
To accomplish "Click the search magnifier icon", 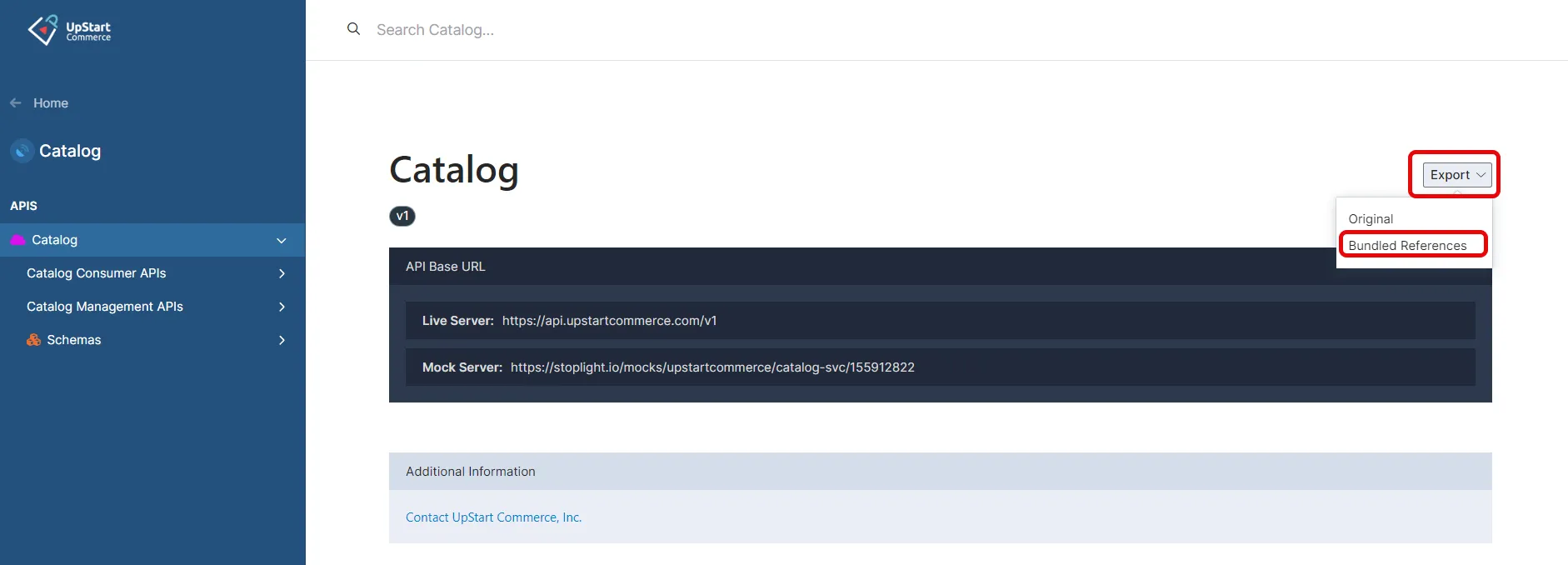I will [x=354, y=29].
